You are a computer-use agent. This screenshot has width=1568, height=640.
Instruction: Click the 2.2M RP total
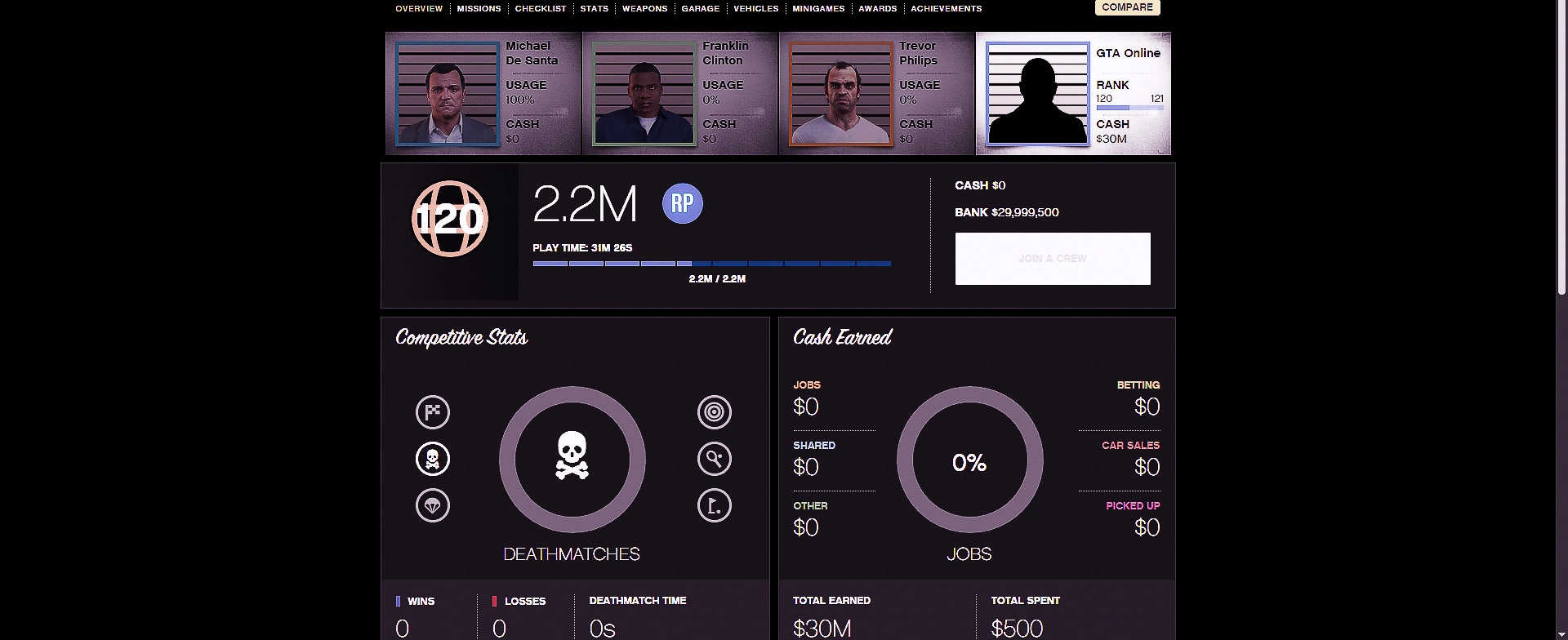(585, 204)
